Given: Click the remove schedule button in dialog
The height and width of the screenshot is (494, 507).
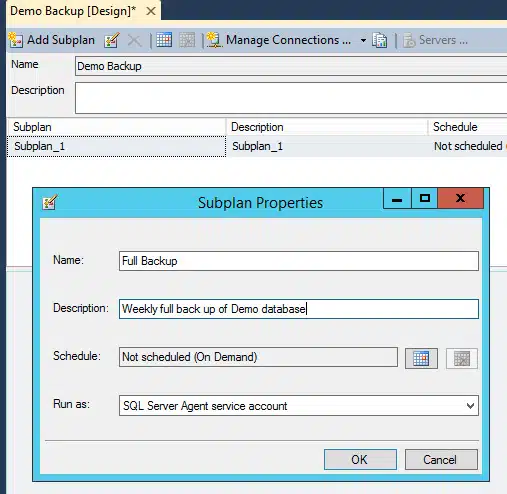Looking at the screenshot, I should tap(462, 358).
